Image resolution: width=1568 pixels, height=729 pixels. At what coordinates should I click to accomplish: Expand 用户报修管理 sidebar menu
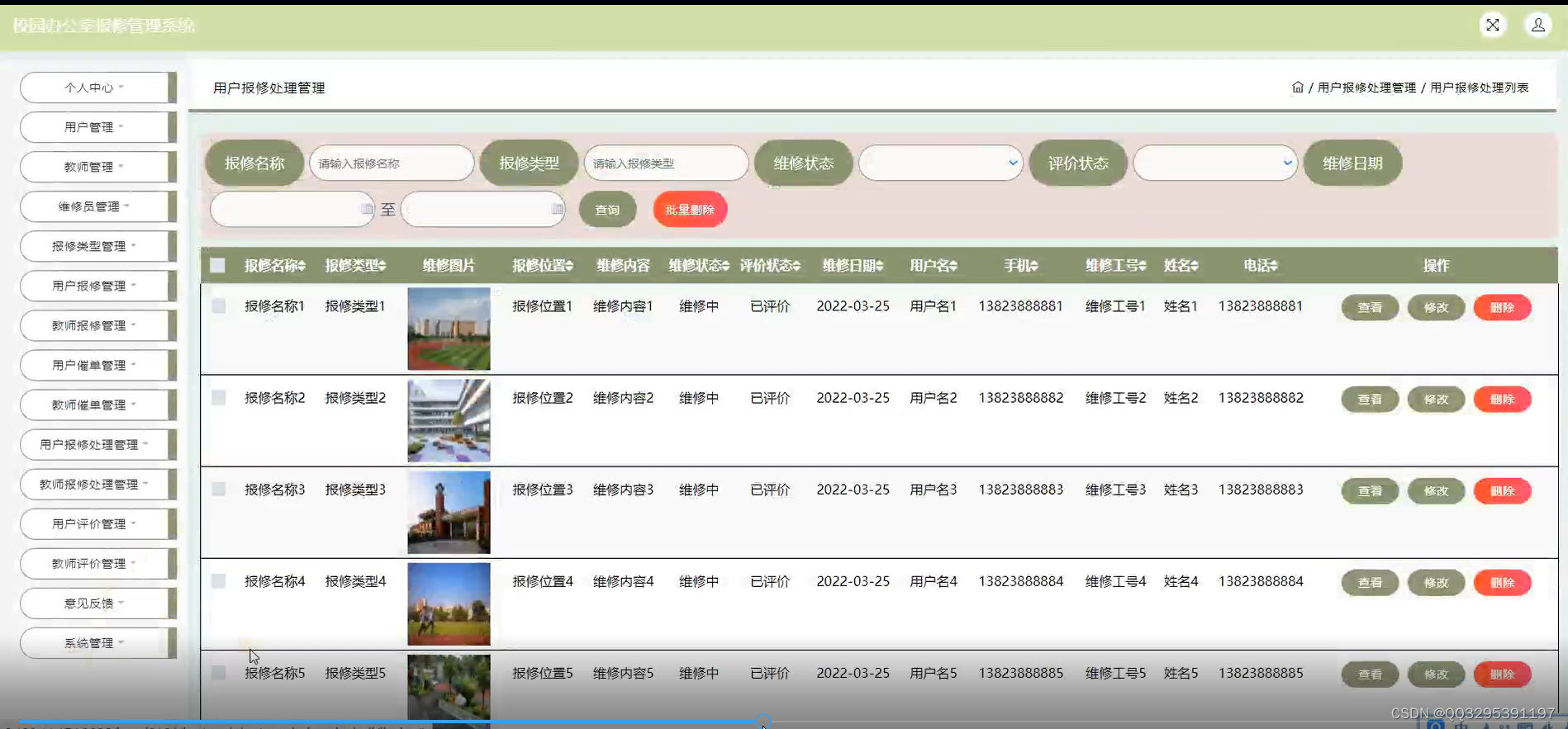[x=98, y=285]
